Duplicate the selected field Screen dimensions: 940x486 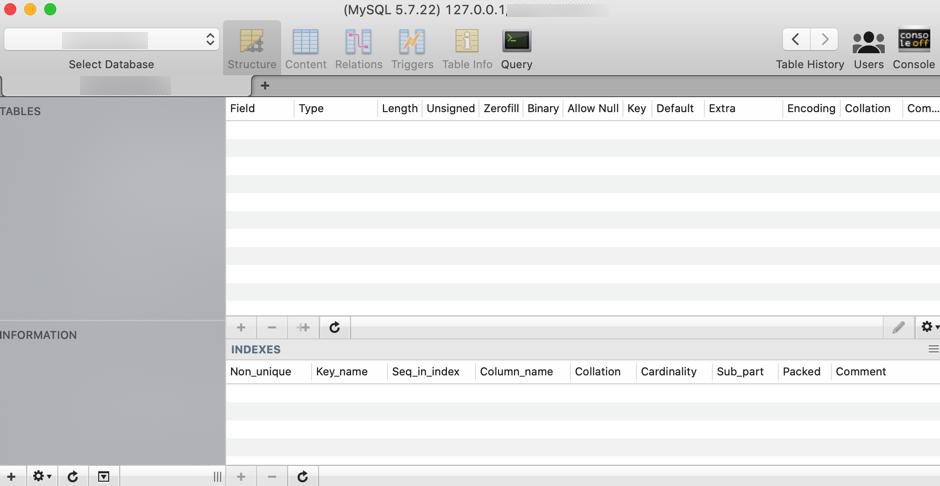pos(303,327)
